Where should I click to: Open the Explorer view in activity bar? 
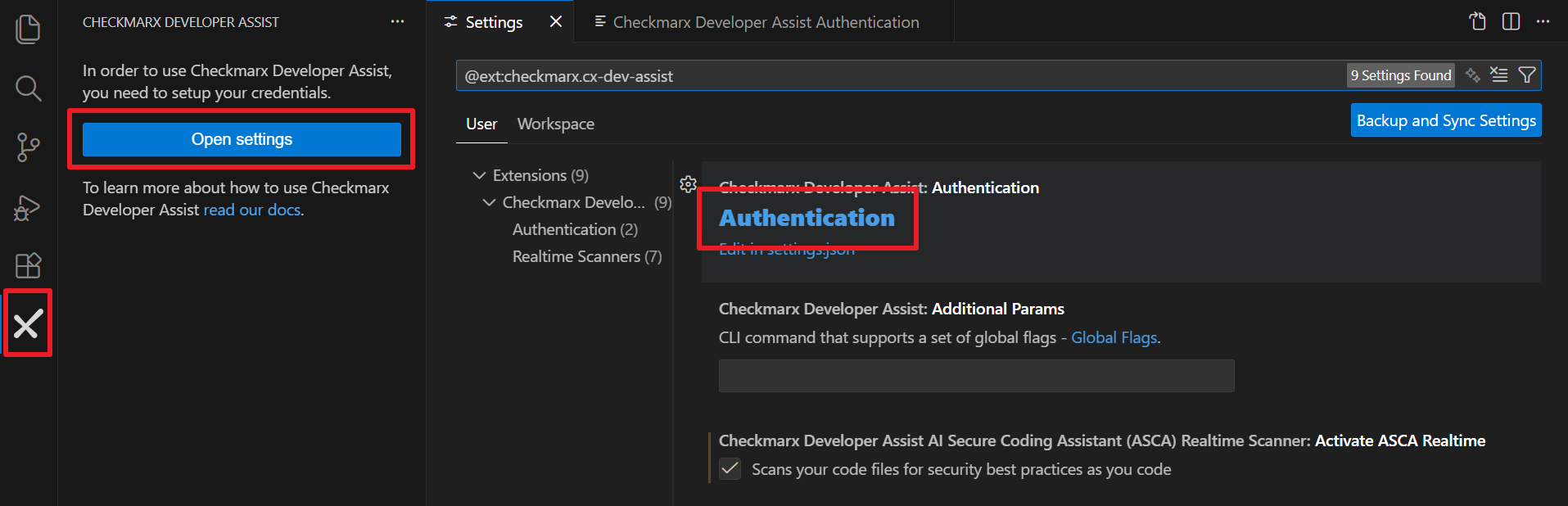tap(28, 29)
